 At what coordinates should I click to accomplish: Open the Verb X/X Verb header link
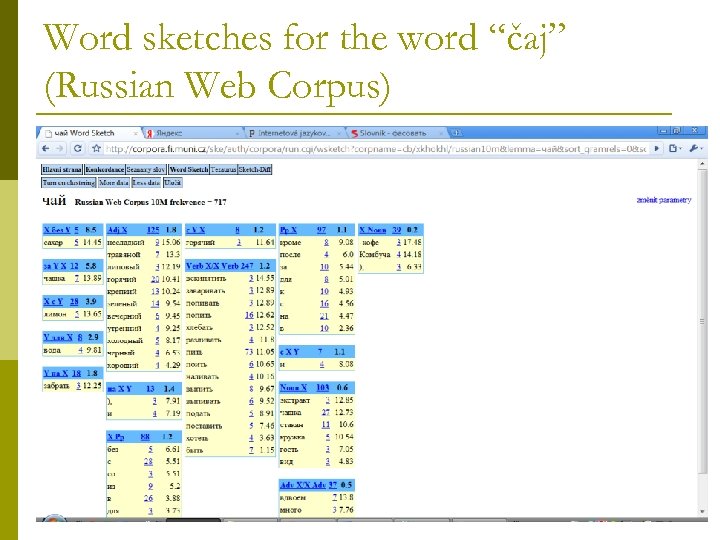[213, 266]
